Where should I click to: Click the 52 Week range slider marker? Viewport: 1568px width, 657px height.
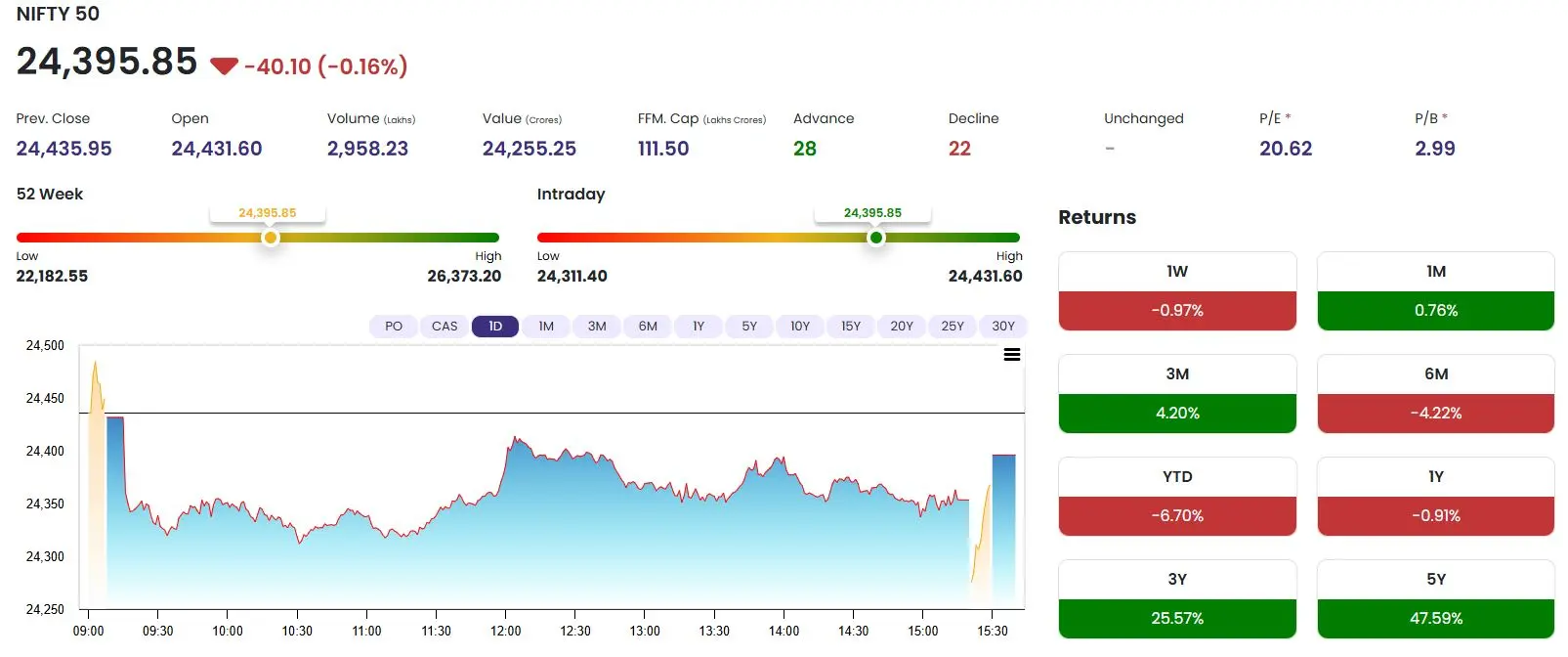point(271,238)
